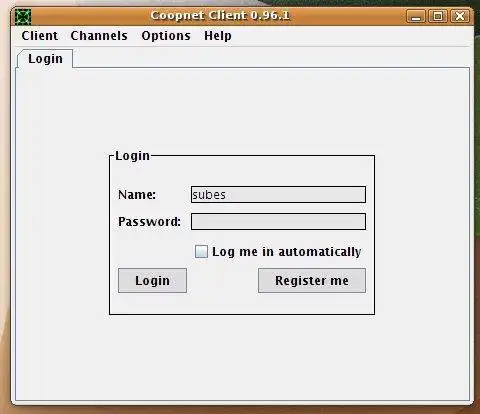Screen dimensions: 480x414
Task: Select the Login tab
Action: [x=45, y=59]
